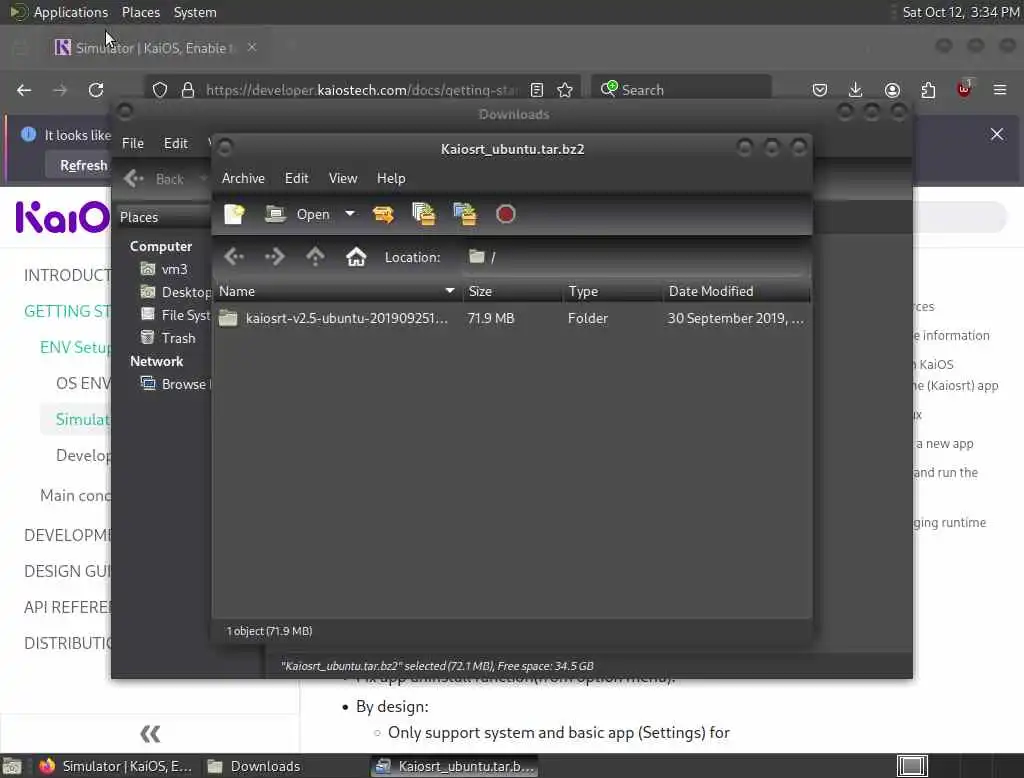This screenshot has width=1024, height=778.
Task: Click the Extract archive toolbar icon
Action: (x=383, y=214)
